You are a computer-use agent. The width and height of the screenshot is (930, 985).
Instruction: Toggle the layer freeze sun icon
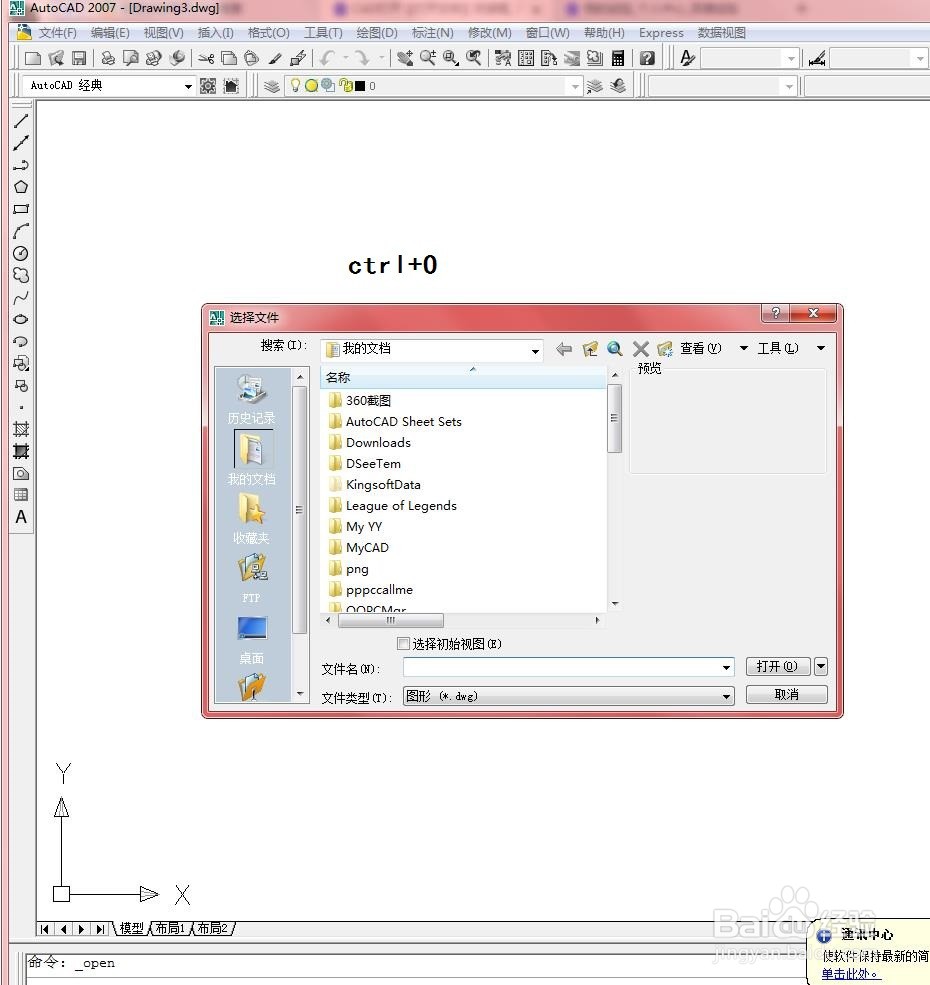click(311, 85)
